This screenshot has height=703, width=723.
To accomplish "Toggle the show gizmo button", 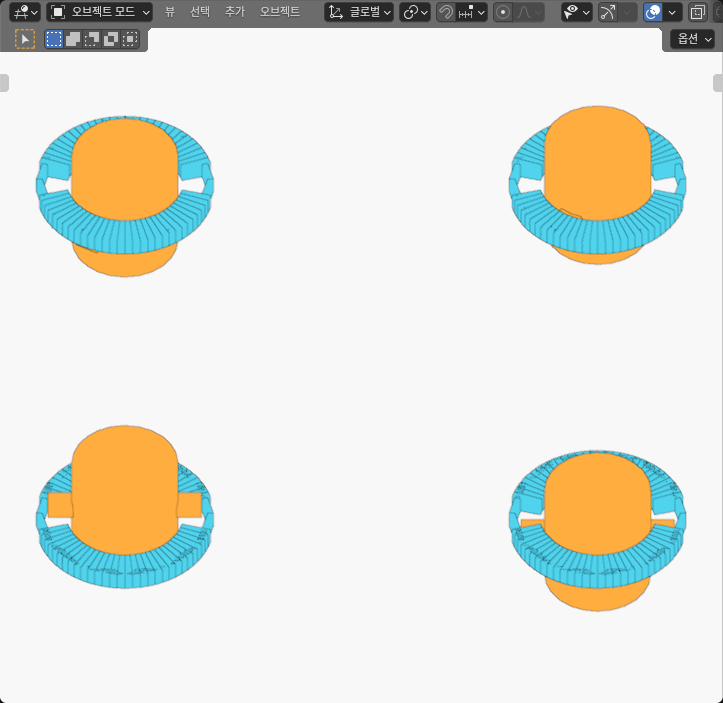I will coord(608,12).
